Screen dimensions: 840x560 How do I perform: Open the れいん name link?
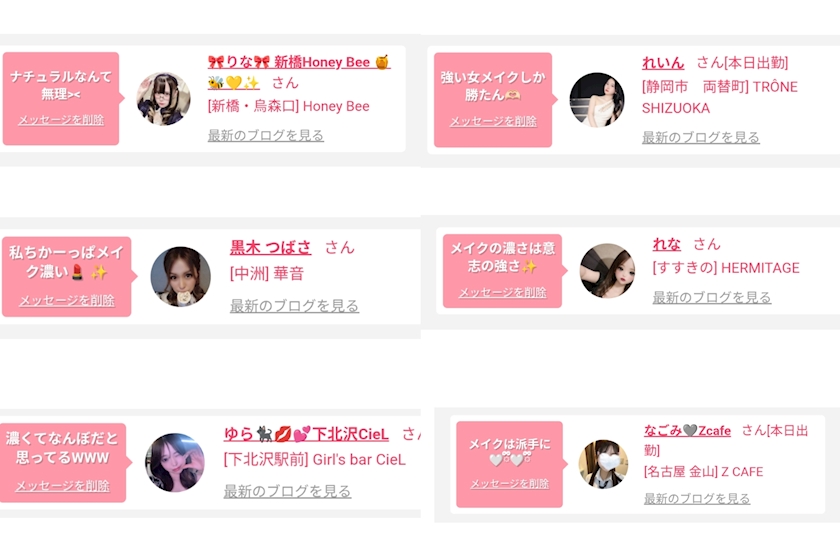coord(663,63)
